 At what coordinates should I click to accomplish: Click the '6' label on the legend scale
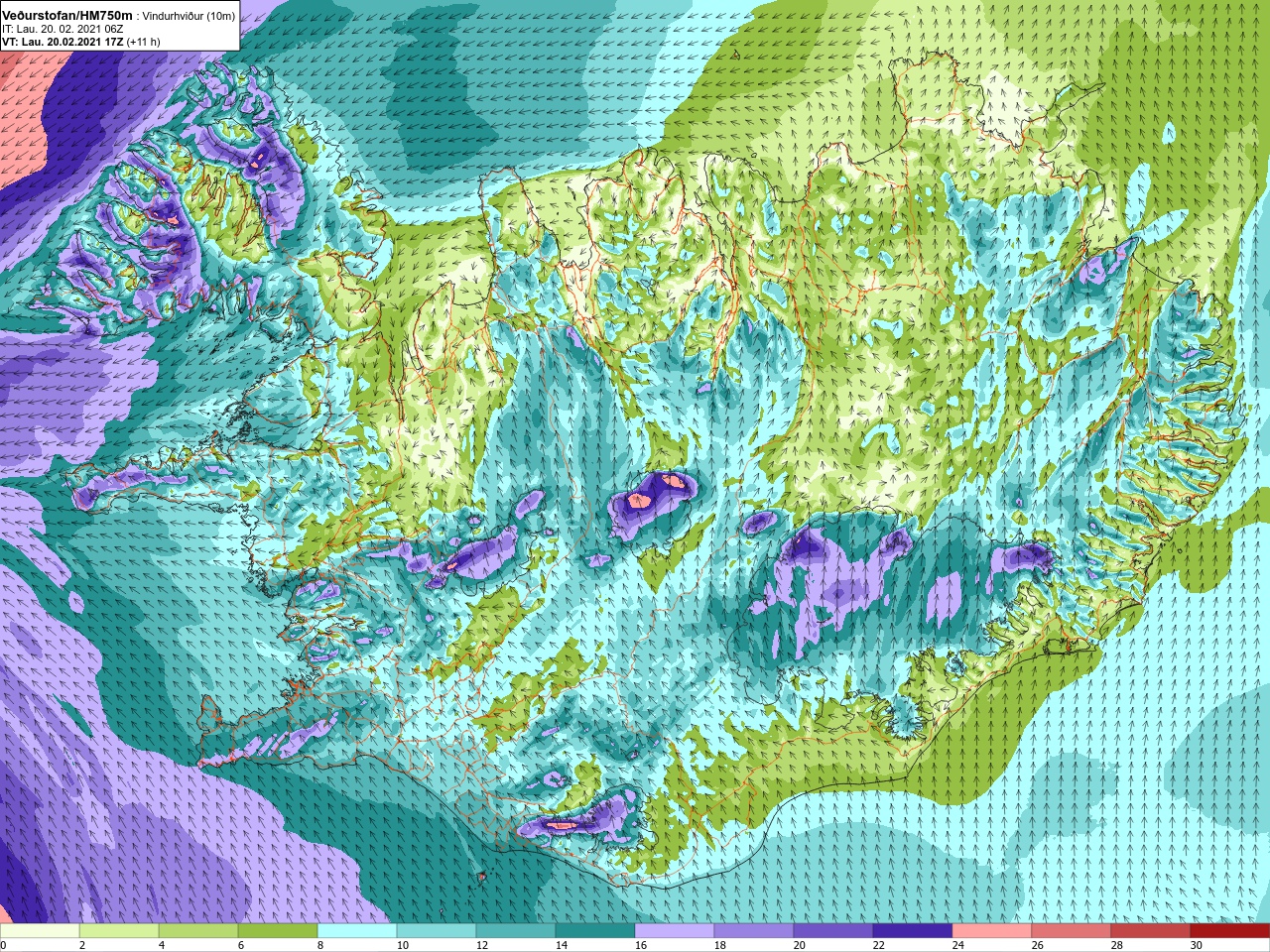241,945
